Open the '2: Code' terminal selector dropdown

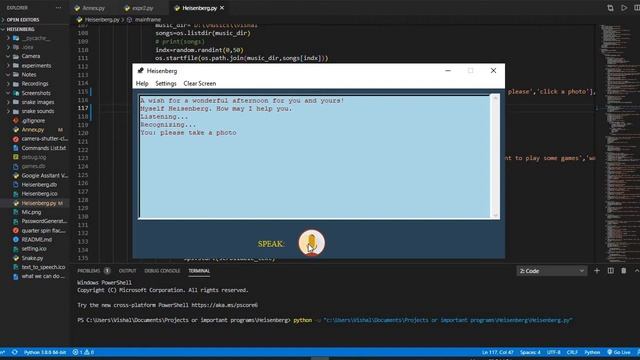coord(551,271)
